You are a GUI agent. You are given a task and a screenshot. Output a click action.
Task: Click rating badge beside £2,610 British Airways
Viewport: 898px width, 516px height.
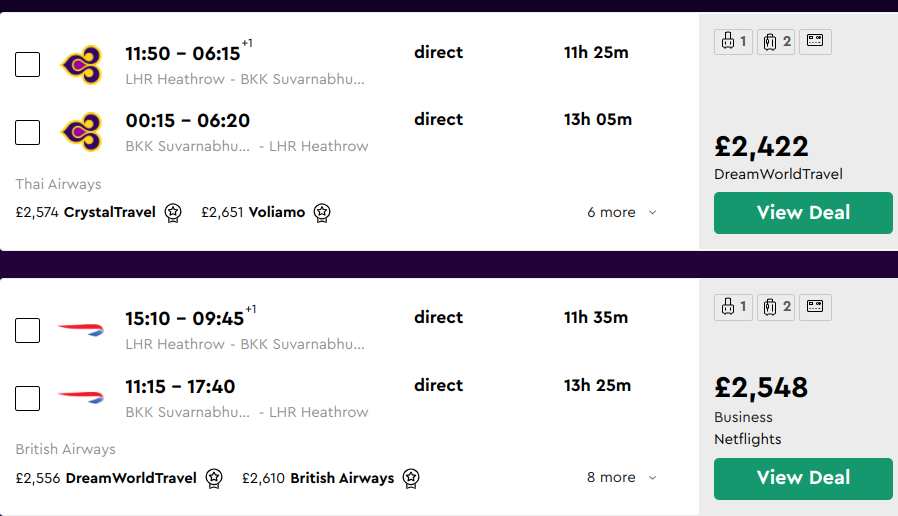pos(411,478)
